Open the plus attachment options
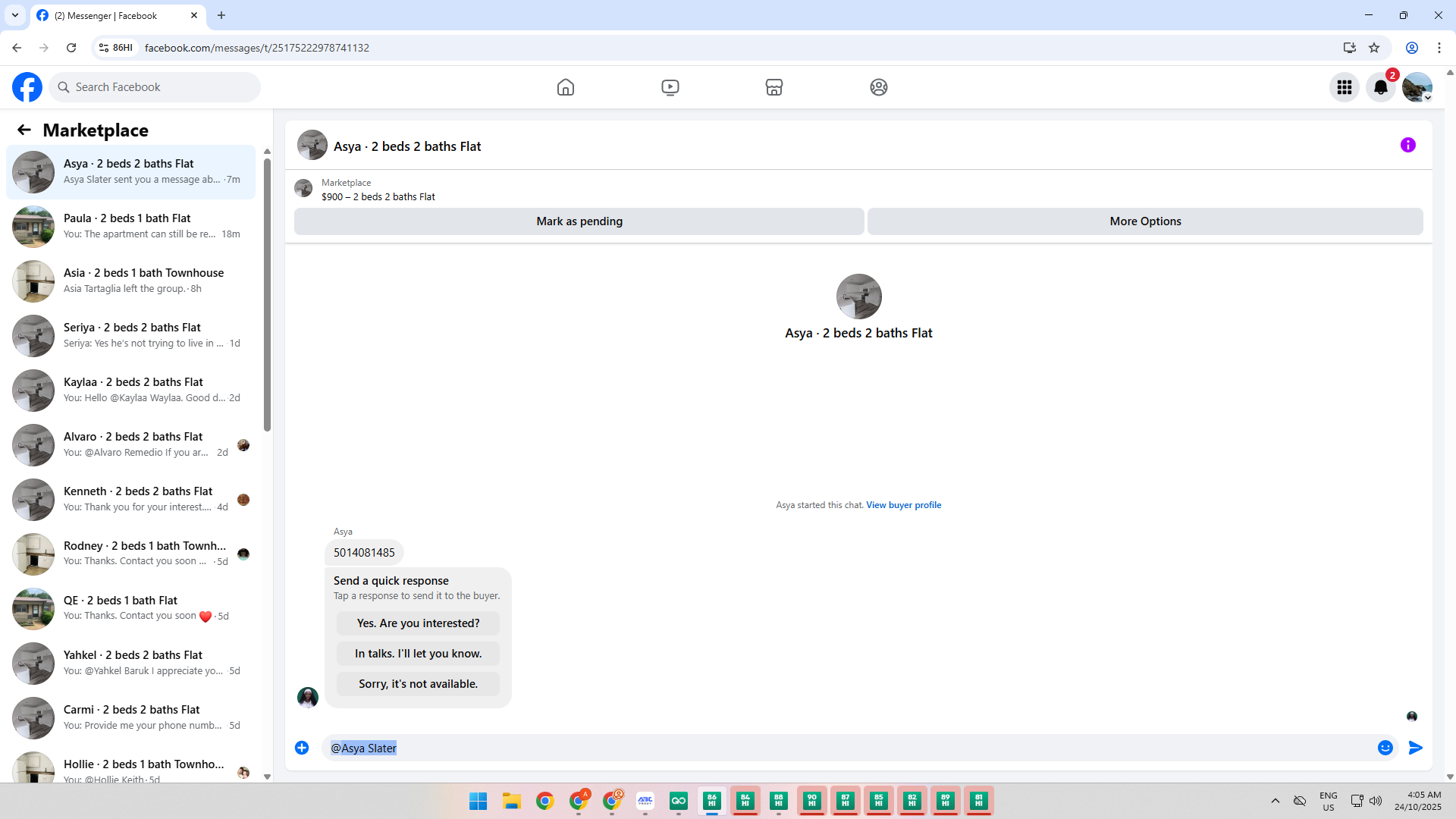The image size is (1456, 819). click(x=302, y=748)
